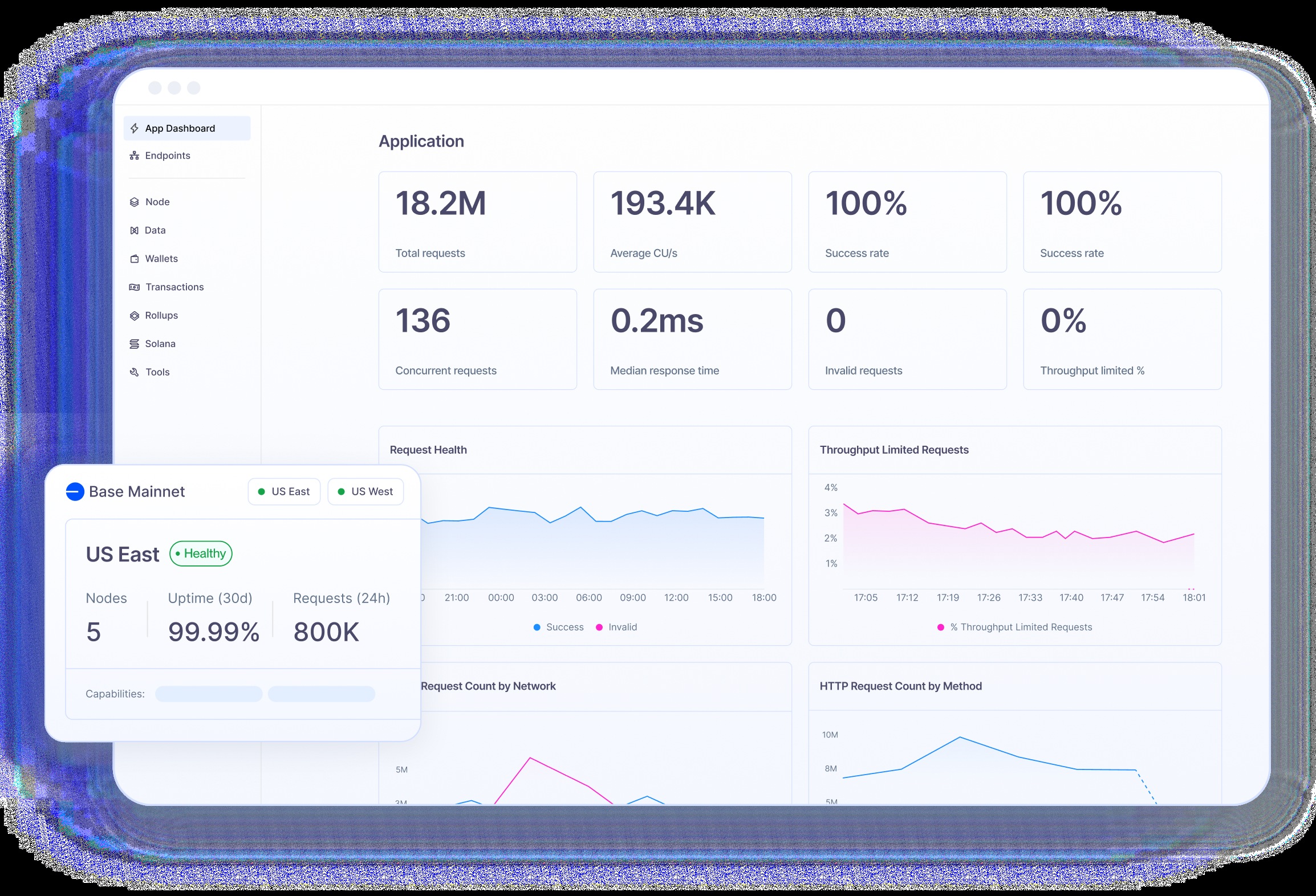Image resolution: width=1316 pixels, height=896 pixels.
Task: Click the 0.2ms Median response time card
Action: 693,339
